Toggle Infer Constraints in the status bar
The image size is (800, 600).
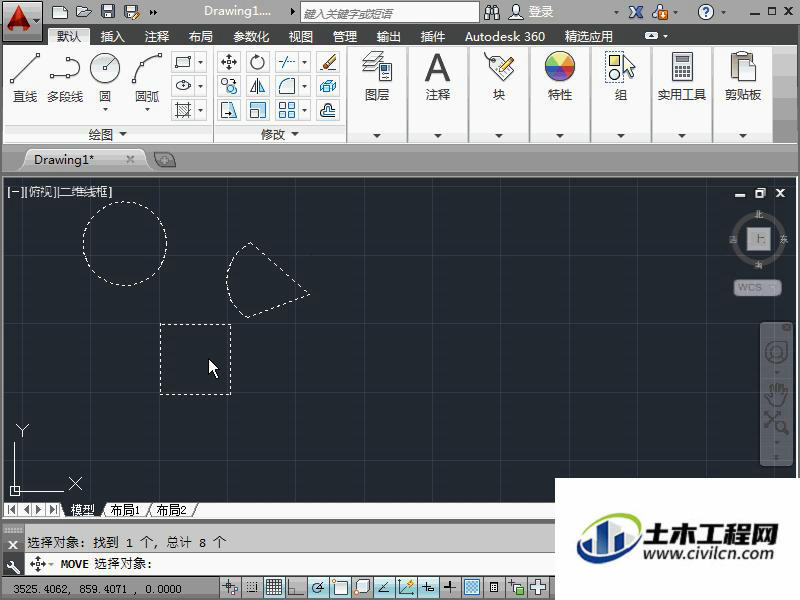click(x=230, y=588)
